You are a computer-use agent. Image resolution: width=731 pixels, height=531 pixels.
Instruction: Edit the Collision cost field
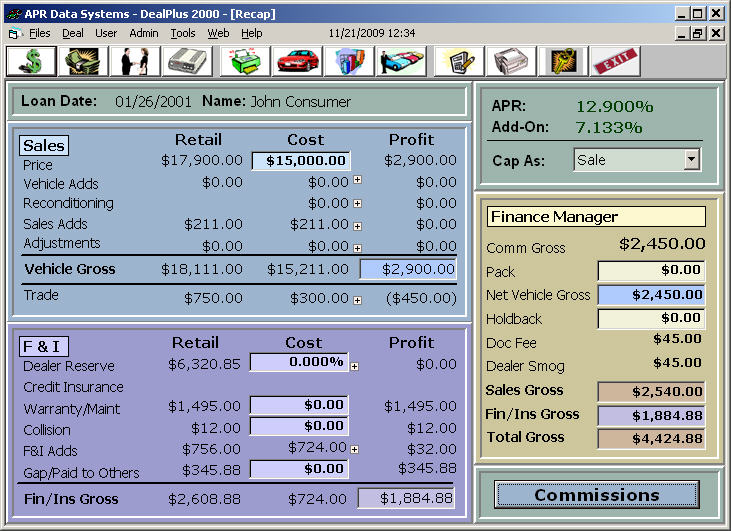pyautogui.click(x=299, y=426)
